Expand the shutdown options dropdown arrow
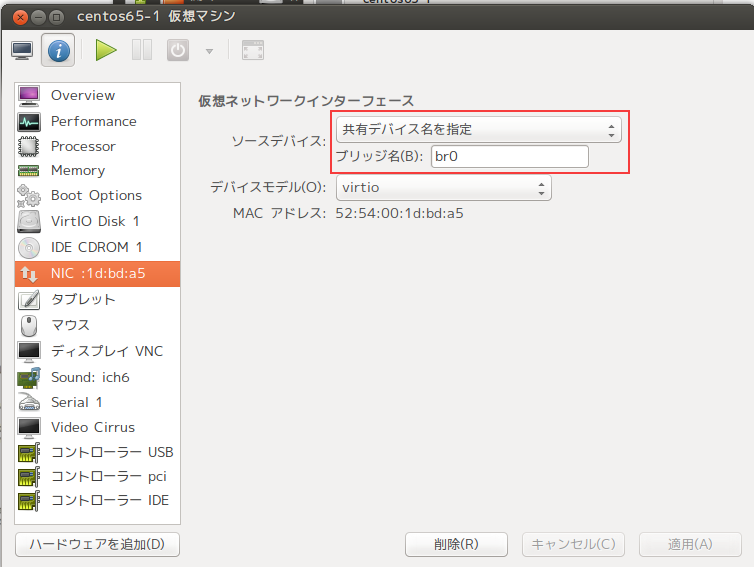This screenshot has height=567, width=754. point(209,51)
